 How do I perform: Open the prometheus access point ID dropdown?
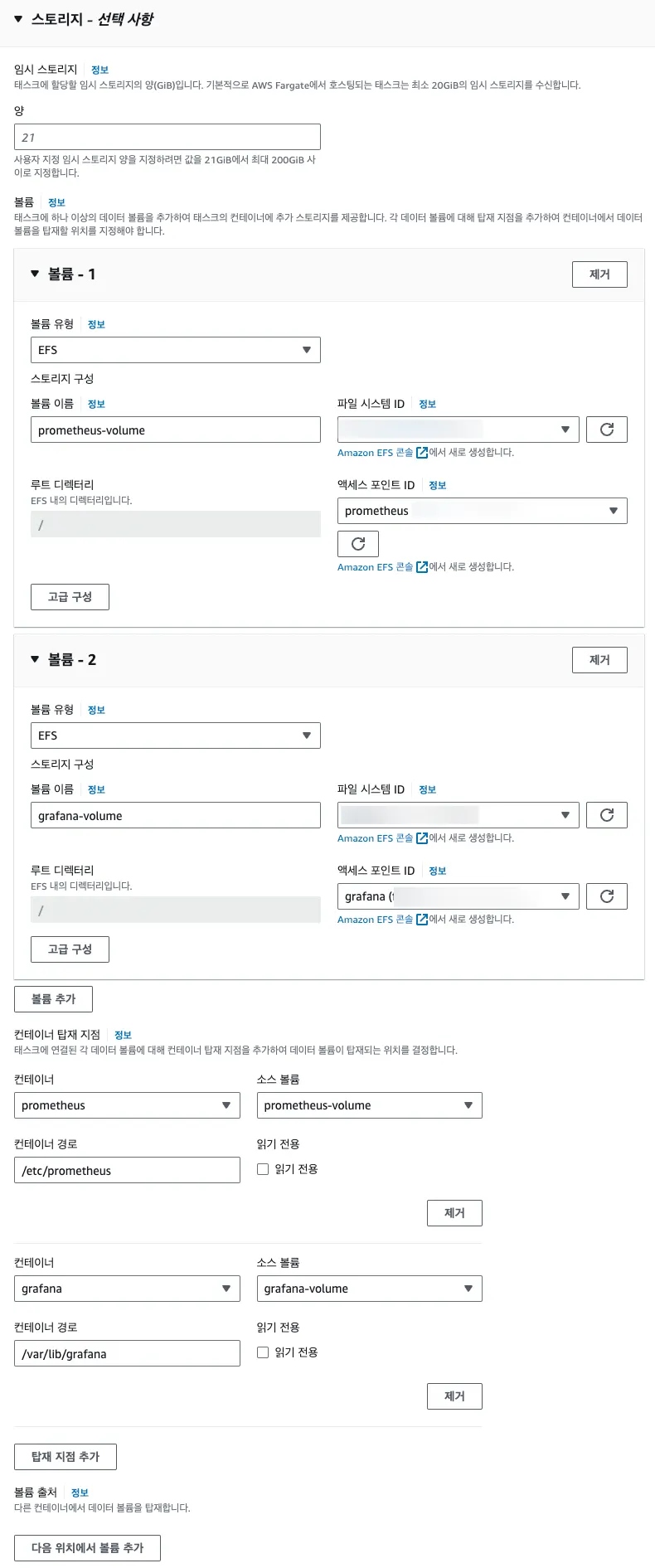pyautogui.click(x=482, y=511)
